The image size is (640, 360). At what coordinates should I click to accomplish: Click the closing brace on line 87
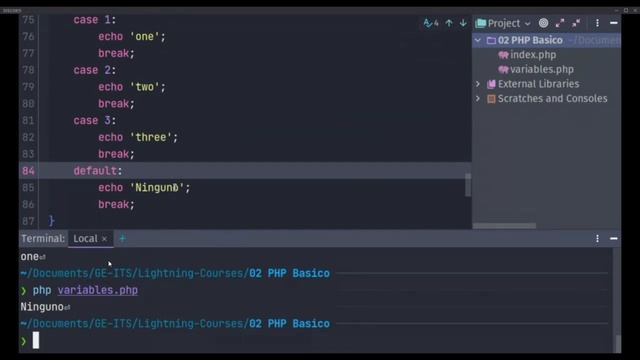[51, 221]
